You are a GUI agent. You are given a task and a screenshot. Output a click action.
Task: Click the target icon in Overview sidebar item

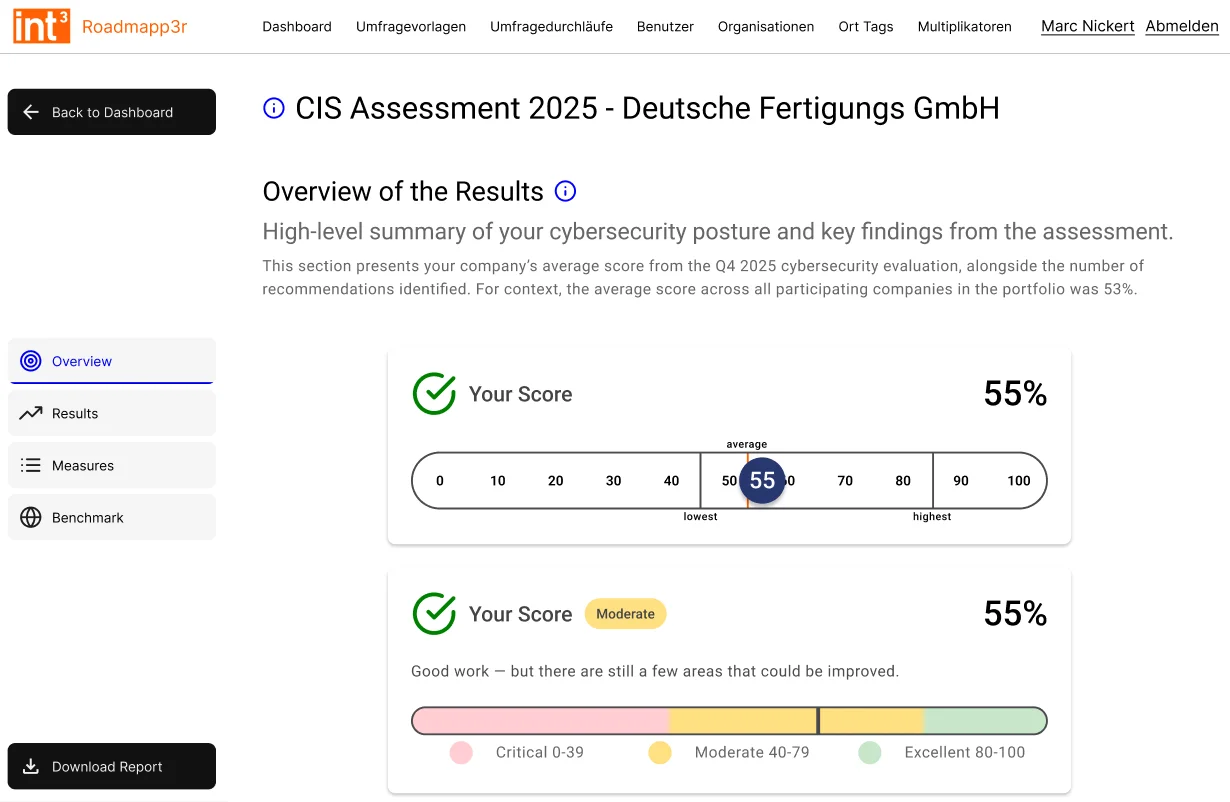point(31,361)
